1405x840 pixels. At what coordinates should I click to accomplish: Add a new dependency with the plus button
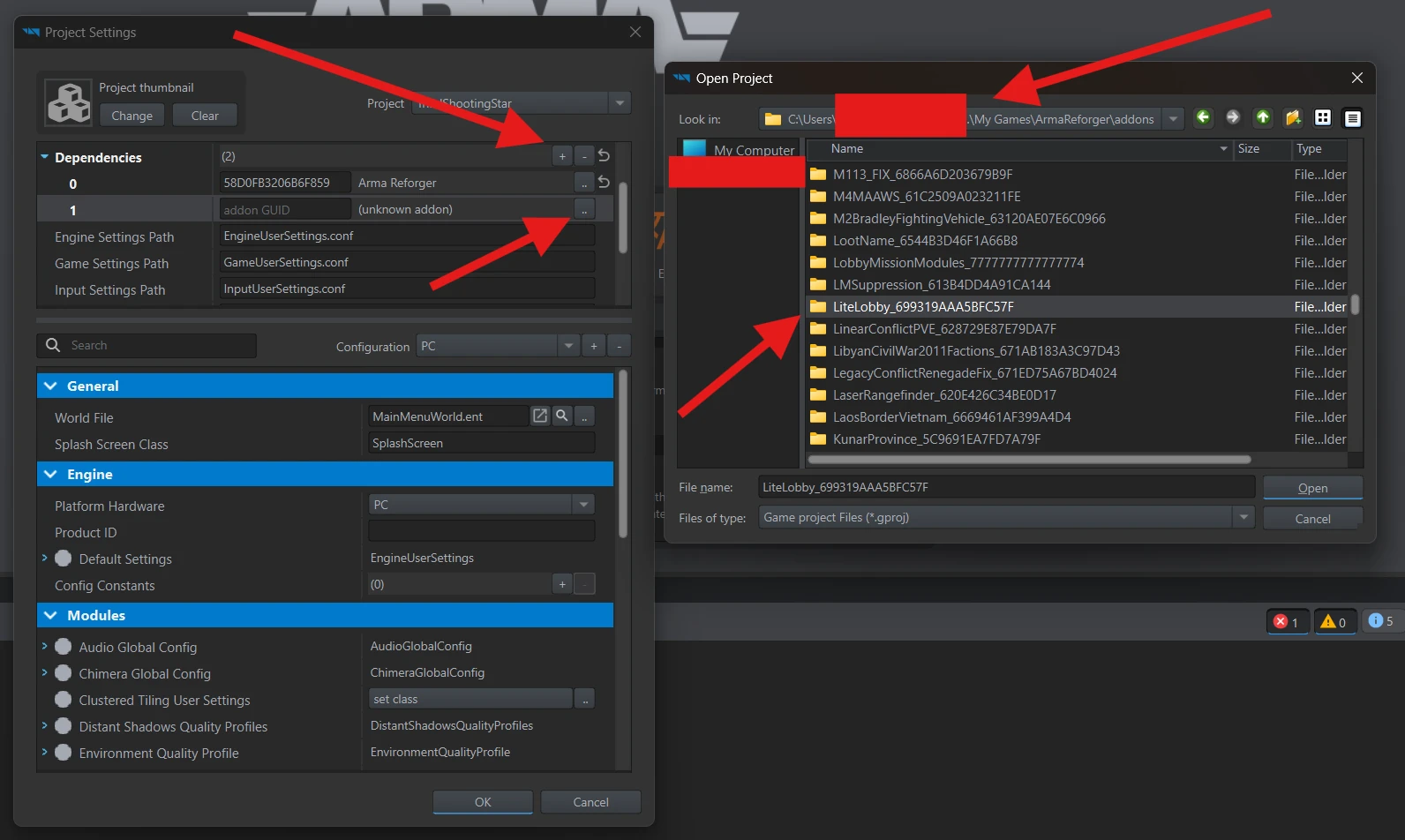562,156
